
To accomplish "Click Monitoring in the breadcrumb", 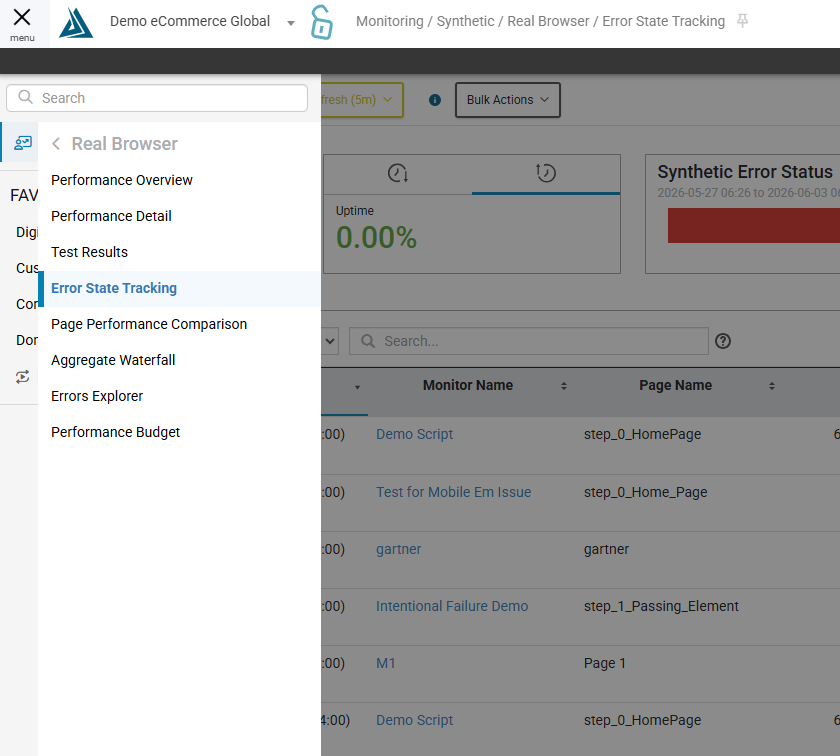I will tap(389, 21).
